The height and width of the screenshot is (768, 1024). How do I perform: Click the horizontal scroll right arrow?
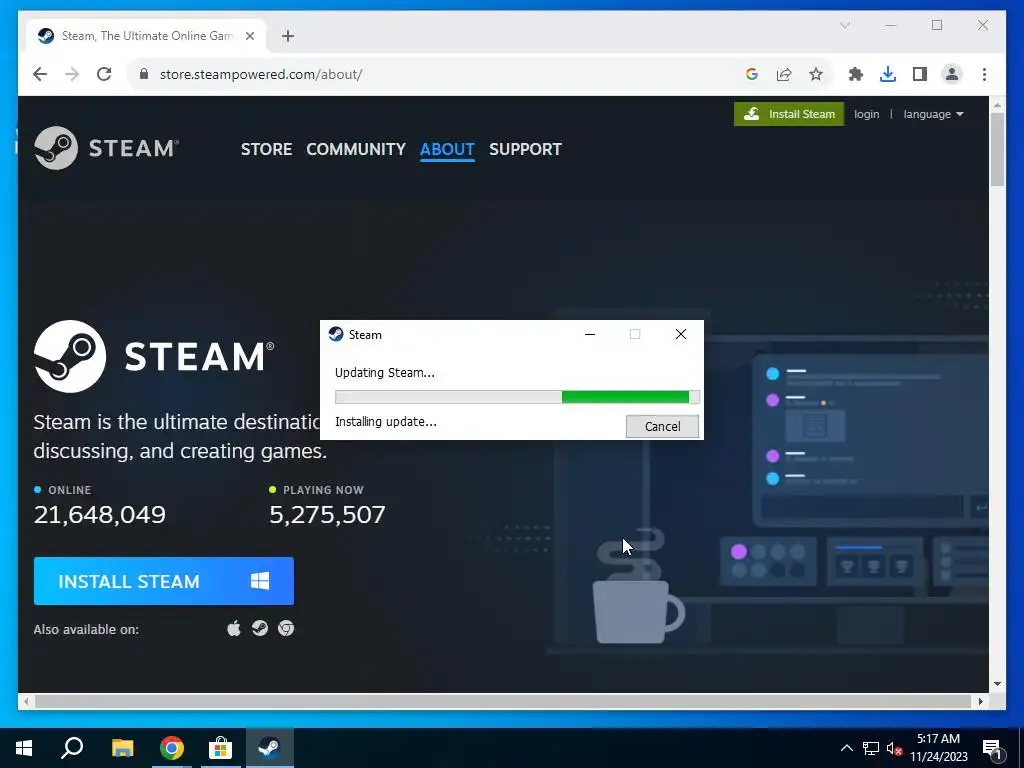[x=981, y=701]
